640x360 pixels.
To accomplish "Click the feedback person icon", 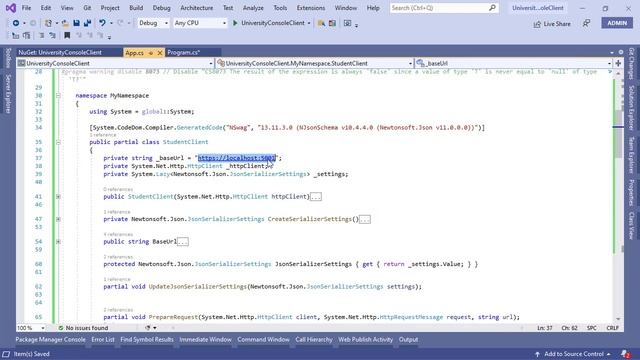I will [x=586, y=24].
